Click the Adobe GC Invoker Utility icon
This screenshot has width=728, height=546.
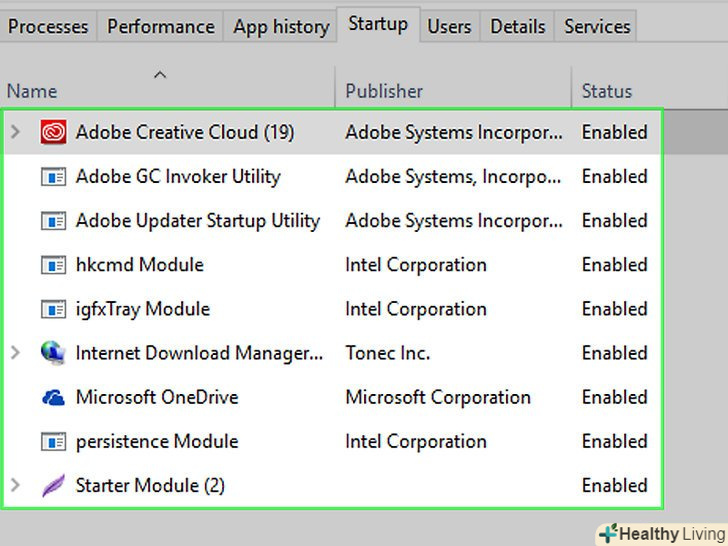[53, 177]
